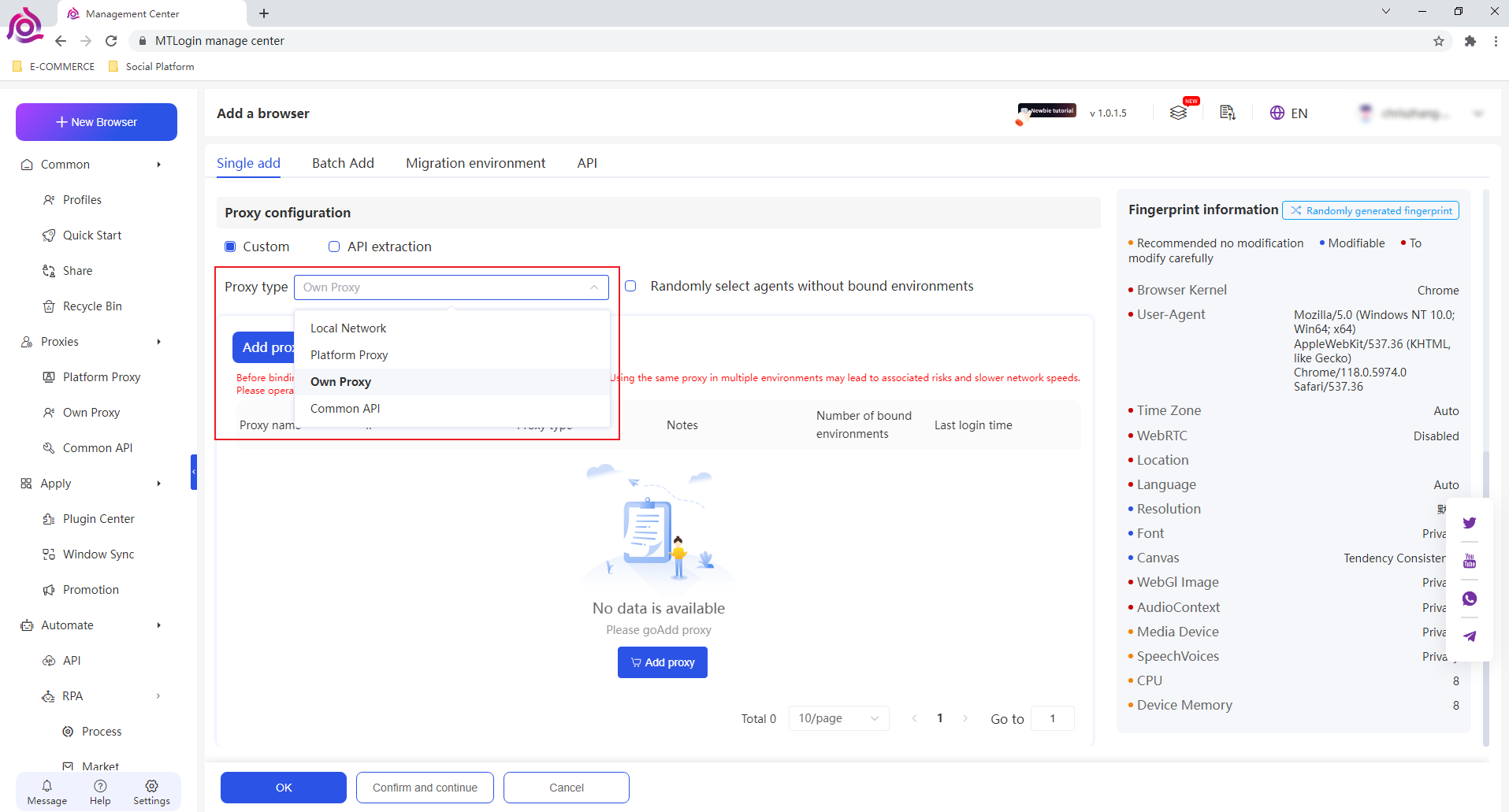Screen dimensions: 1509x812
Task: Open browser extensions puzzle icon
Action: [1470, 41]
